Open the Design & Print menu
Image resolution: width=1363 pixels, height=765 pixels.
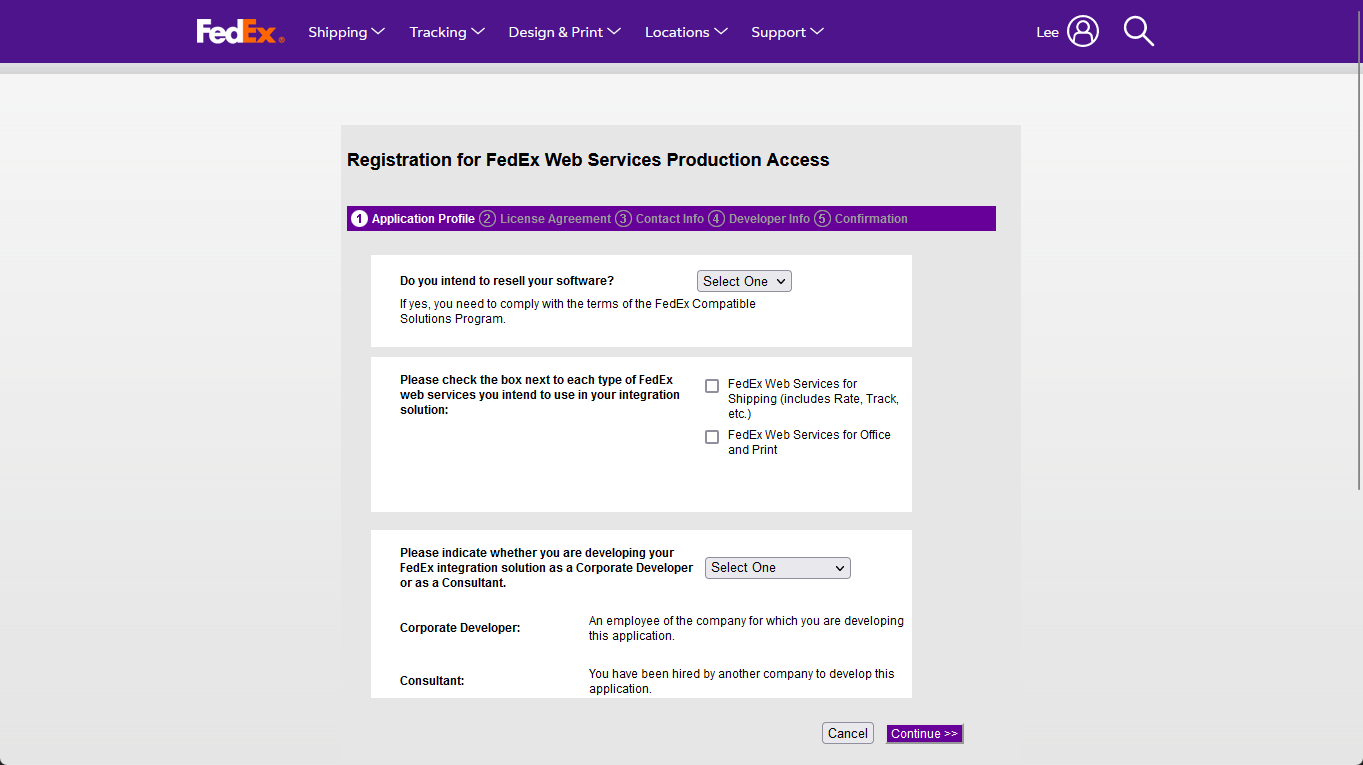point(564,32)
